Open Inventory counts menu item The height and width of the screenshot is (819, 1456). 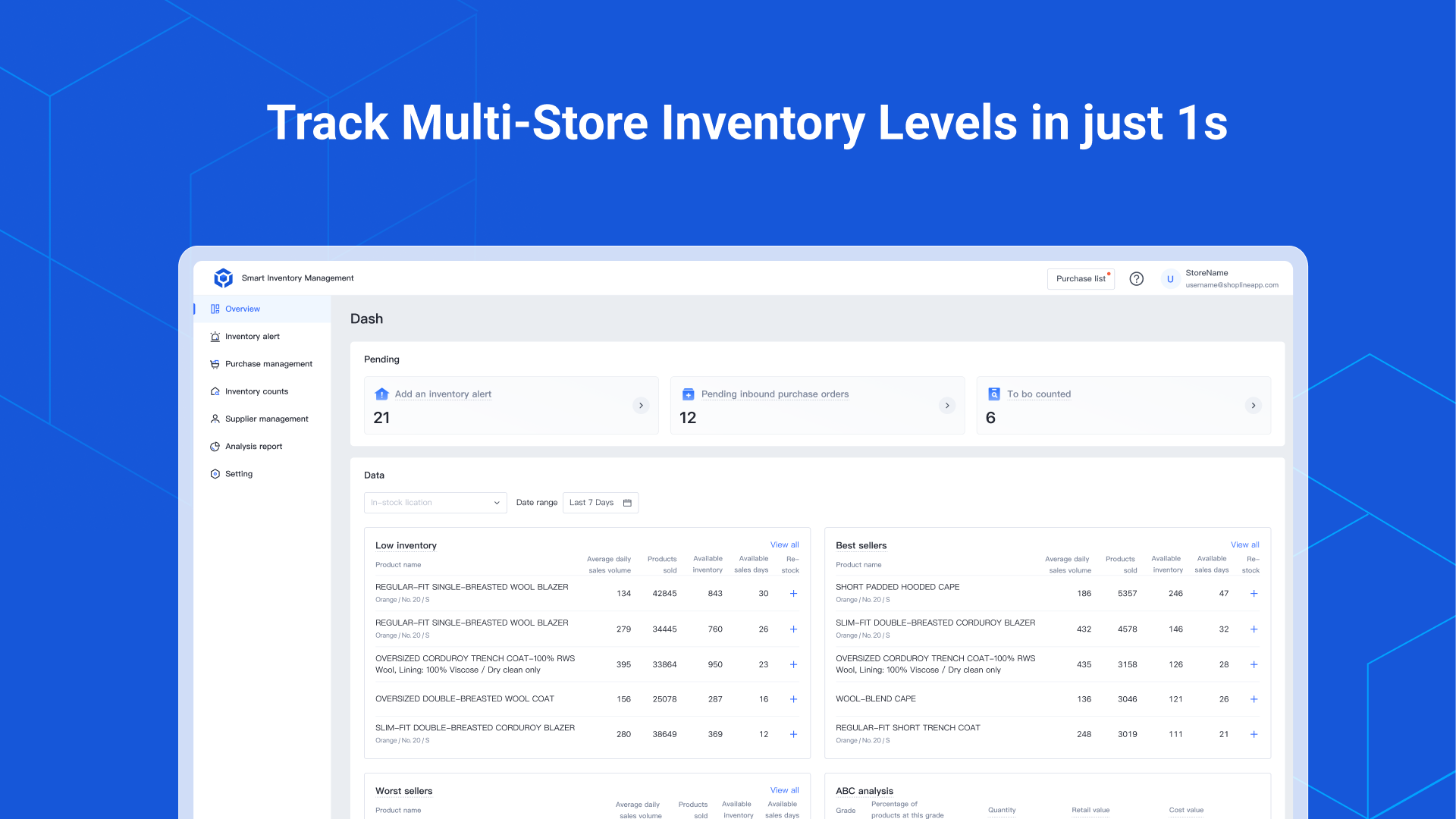tap(262, 392)
